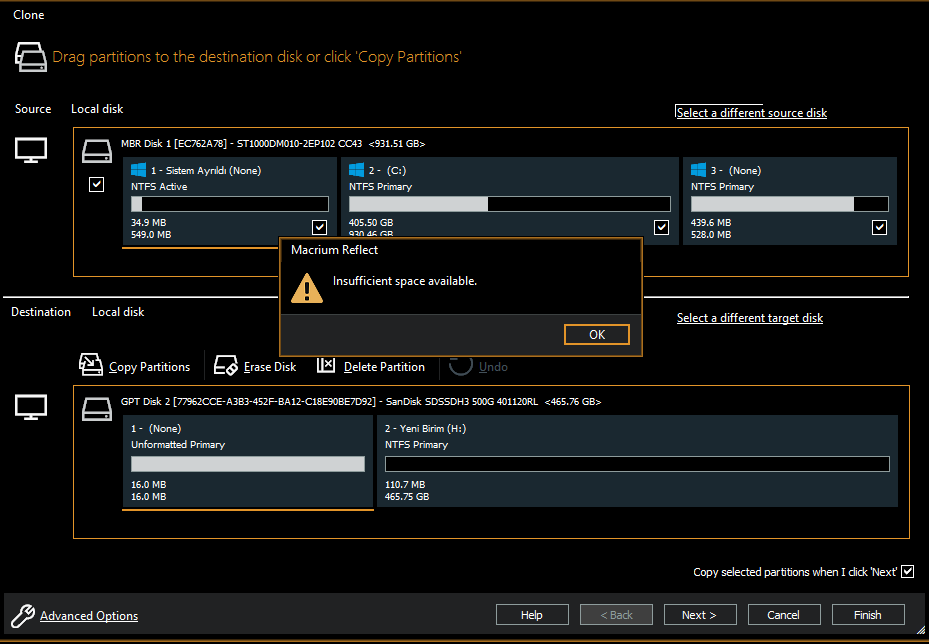This screenshot has width=929, height=644.
Task: Click the destination computer monitor icon
Action: pyautogui.click(x=31, y=408)
